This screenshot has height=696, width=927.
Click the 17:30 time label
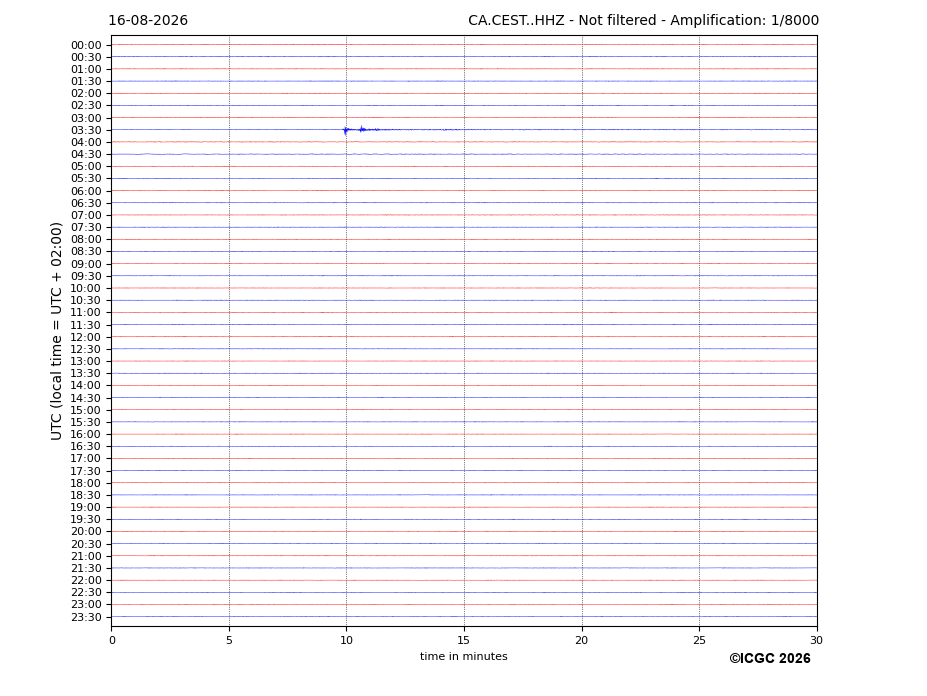coord(86,471)
